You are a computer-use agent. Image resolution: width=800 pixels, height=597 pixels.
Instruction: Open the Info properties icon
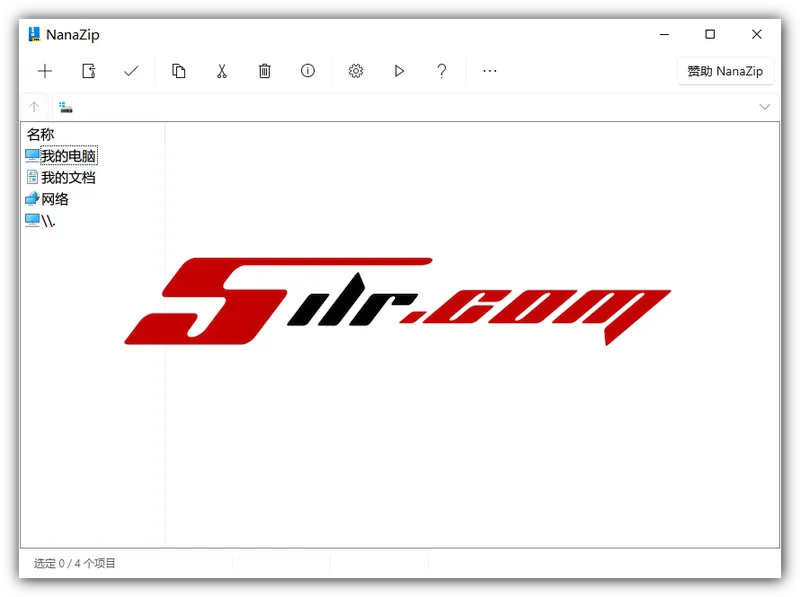tap(308, 70)
